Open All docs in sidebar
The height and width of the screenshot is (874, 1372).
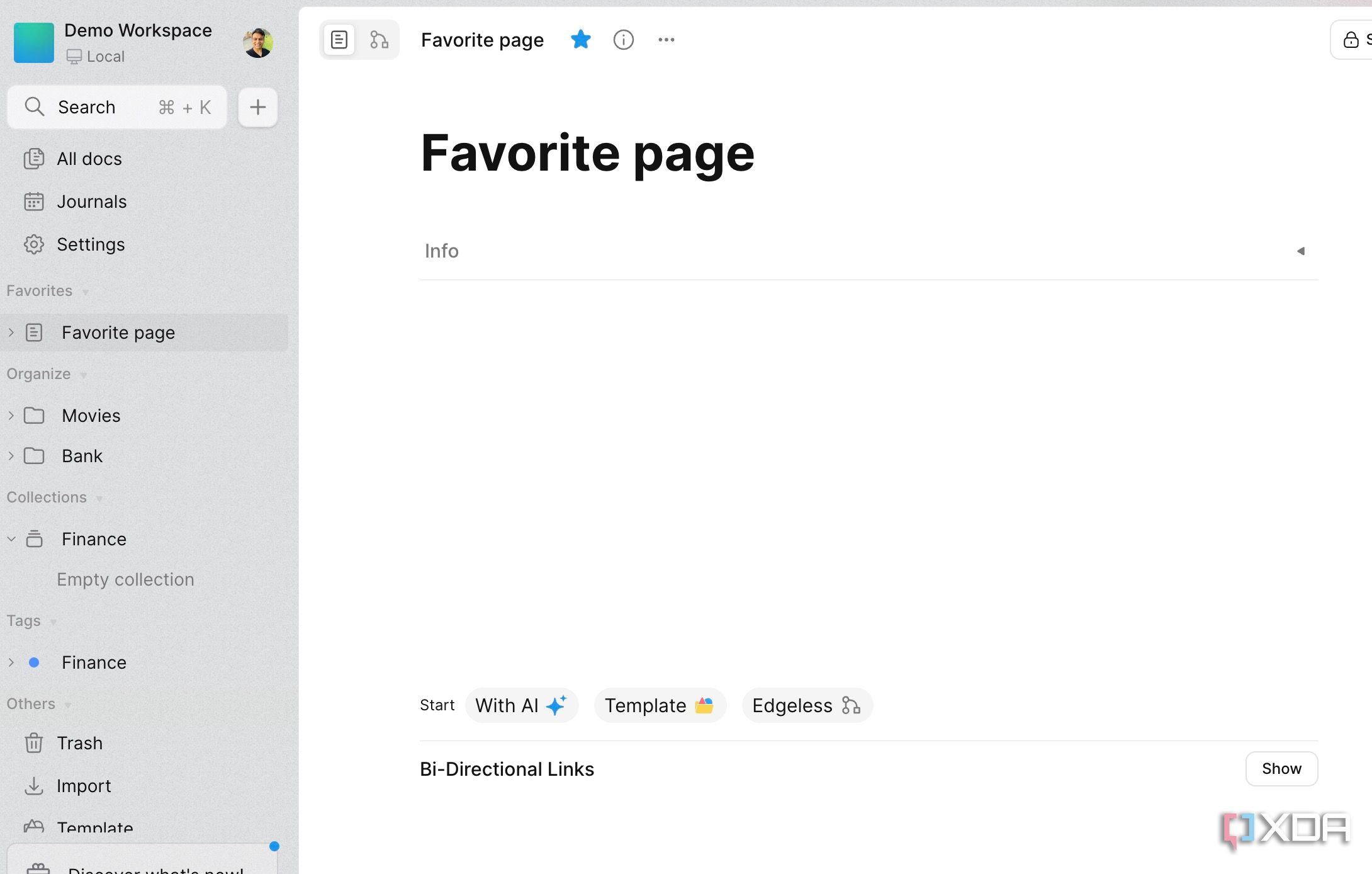[89, 159]
